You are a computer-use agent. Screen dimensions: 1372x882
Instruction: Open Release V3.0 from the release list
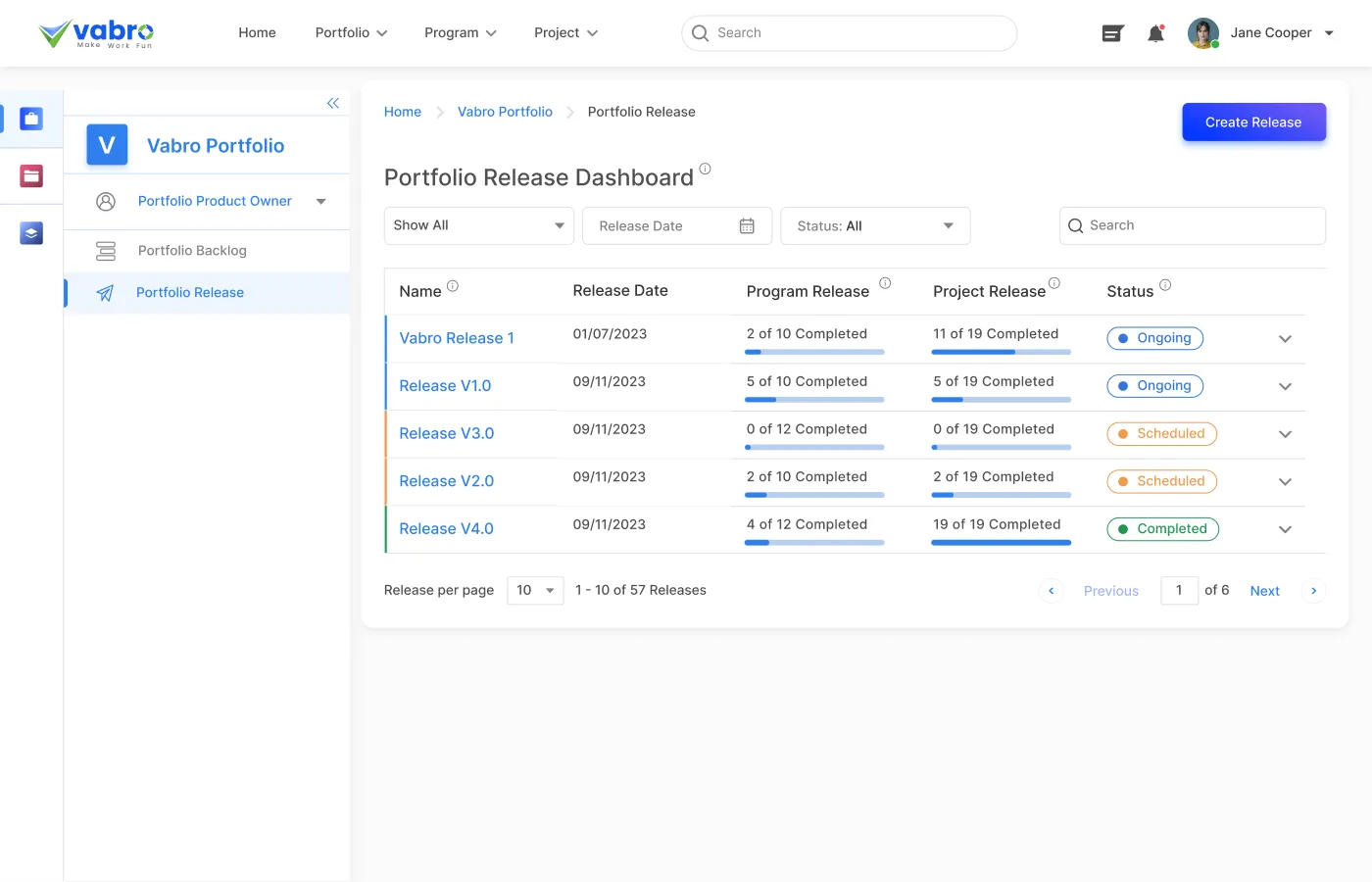(446, 433)
